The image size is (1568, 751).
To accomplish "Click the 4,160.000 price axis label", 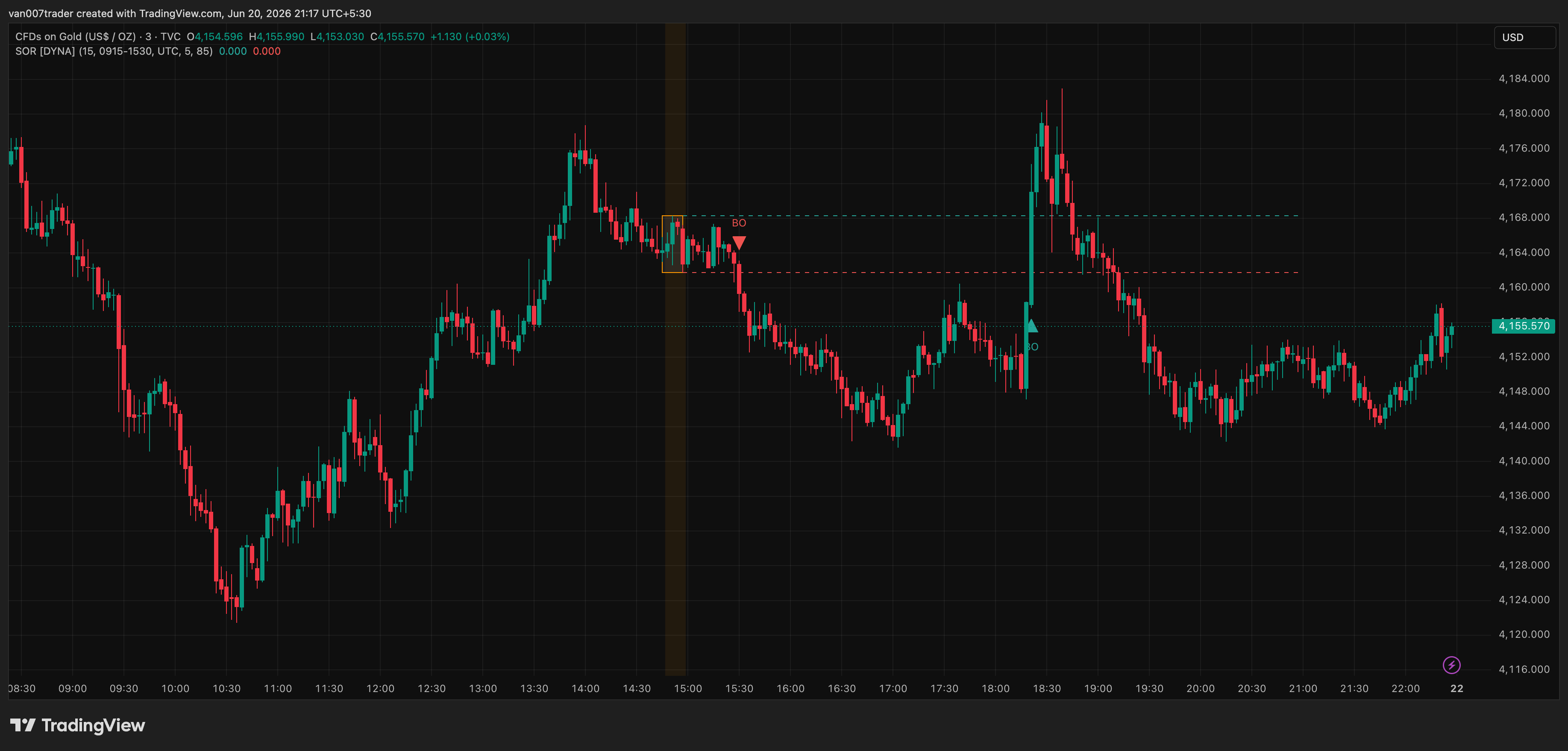I will pos(1524,287).
